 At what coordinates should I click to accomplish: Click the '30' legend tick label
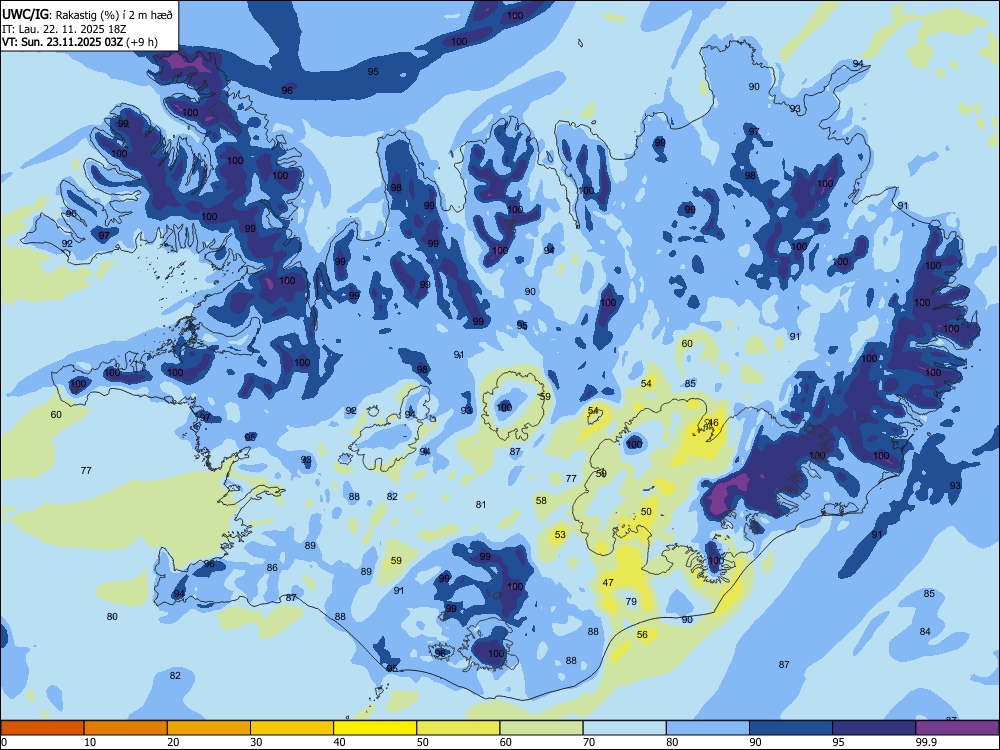pos(256,742)
